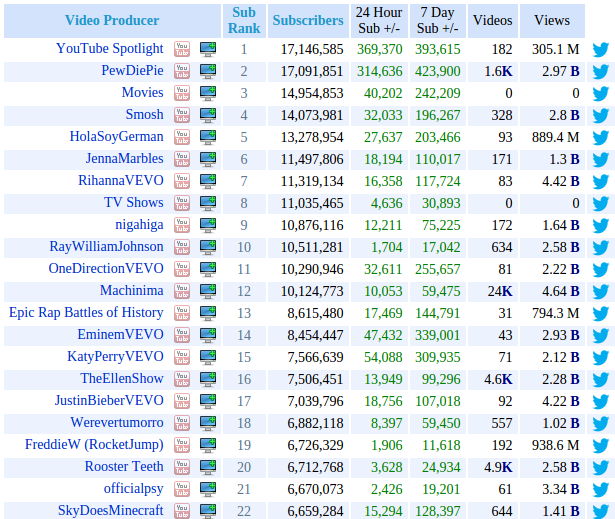615x519 pixels.
Task: Click Twitter icon in Movies row
Action: pyautogui.click(x=600, y=94)
